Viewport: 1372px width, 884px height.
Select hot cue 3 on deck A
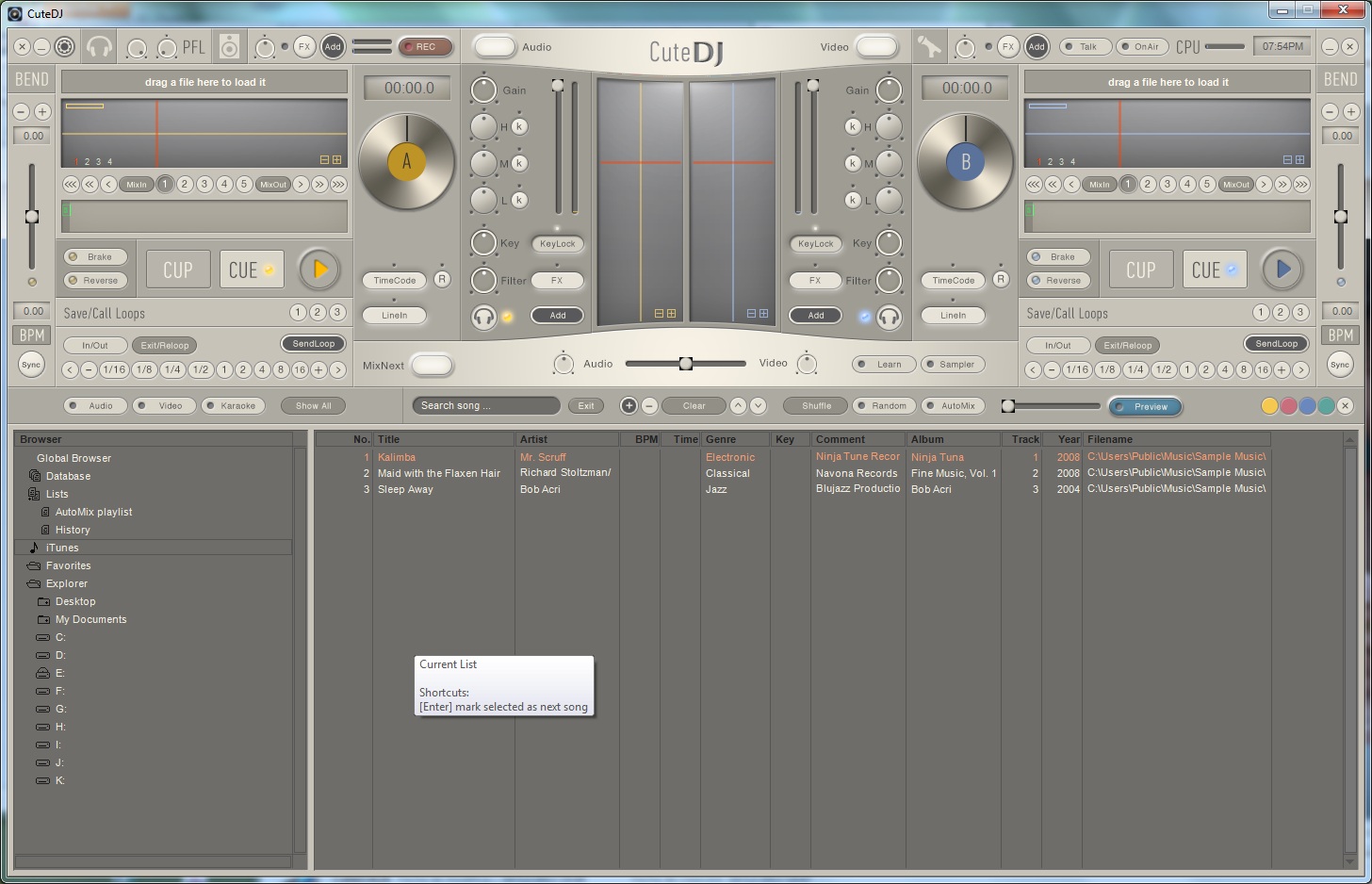(x=204, y=184)
